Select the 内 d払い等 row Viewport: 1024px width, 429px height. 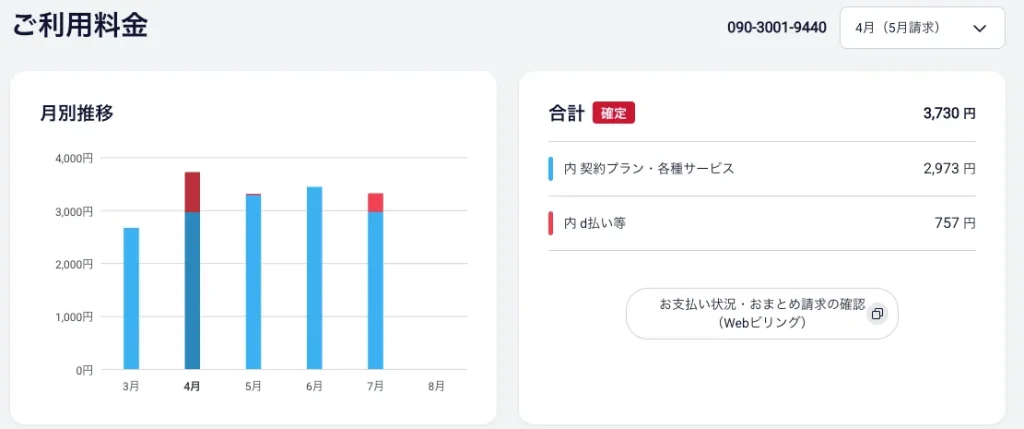(761, 223)
